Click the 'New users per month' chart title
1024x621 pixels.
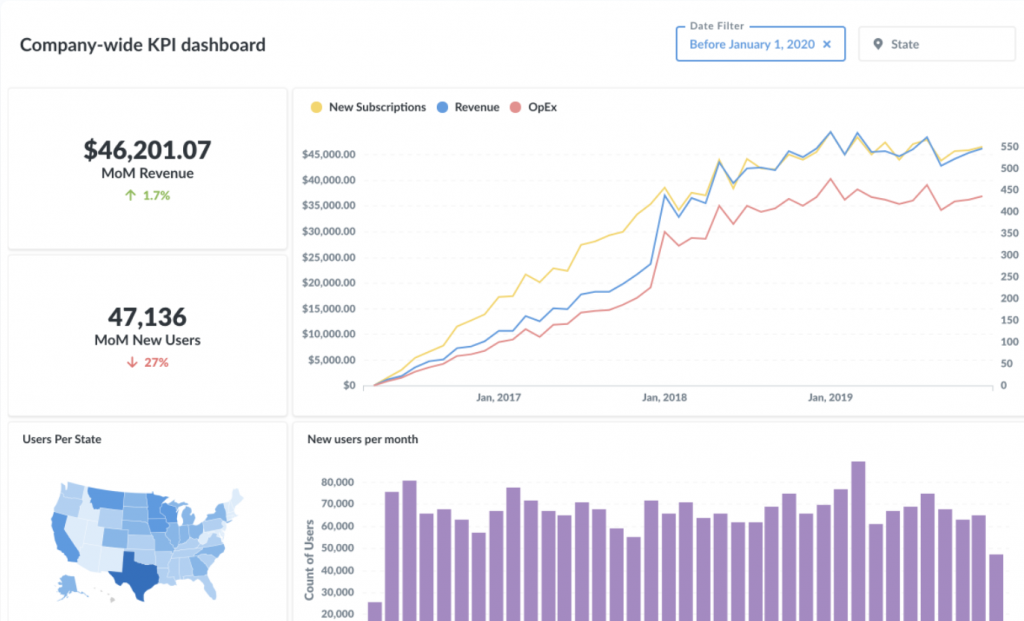tap(362, 439)
